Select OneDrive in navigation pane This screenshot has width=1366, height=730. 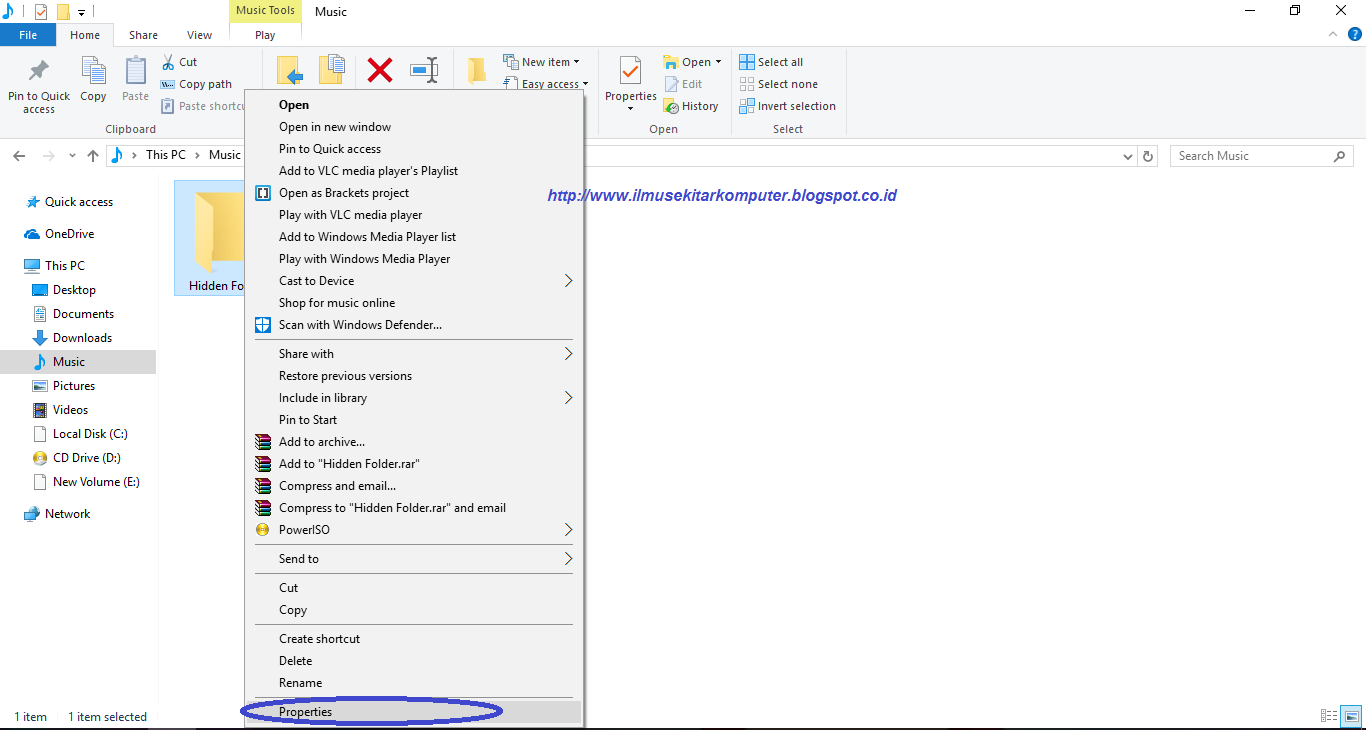[68, 234]
